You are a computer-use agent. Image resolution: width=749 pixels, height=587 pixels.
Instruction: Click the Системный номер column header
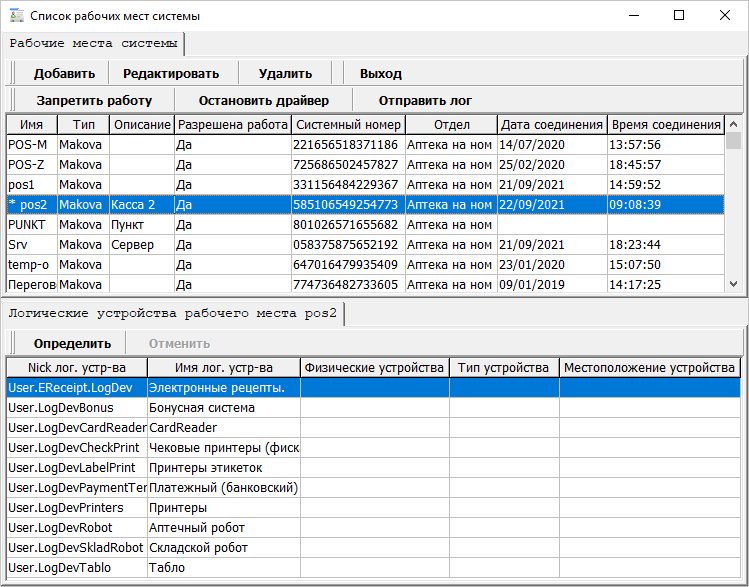click(x=348, y=125)
